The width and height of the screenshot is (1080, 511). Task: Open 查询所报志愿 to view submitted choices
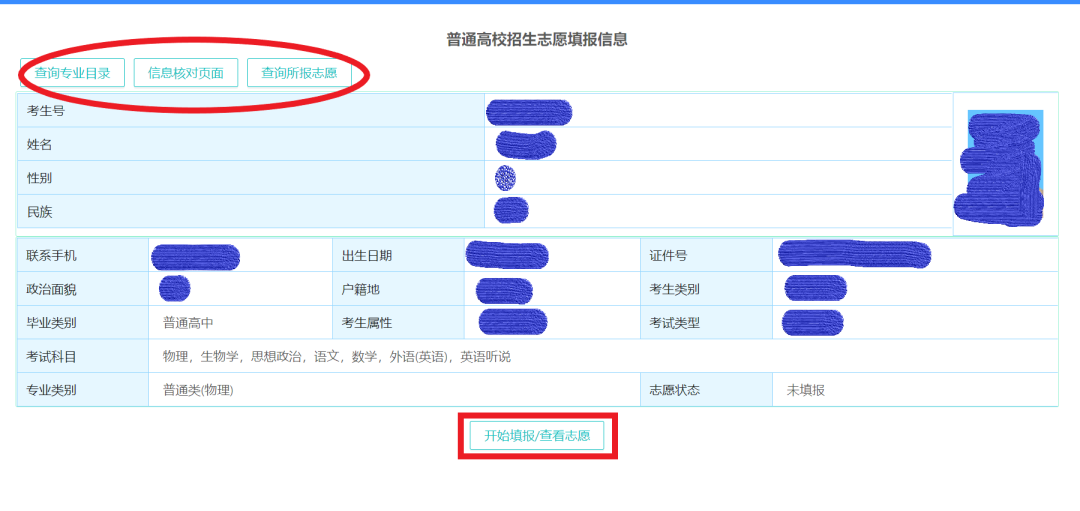click(299, 73)
